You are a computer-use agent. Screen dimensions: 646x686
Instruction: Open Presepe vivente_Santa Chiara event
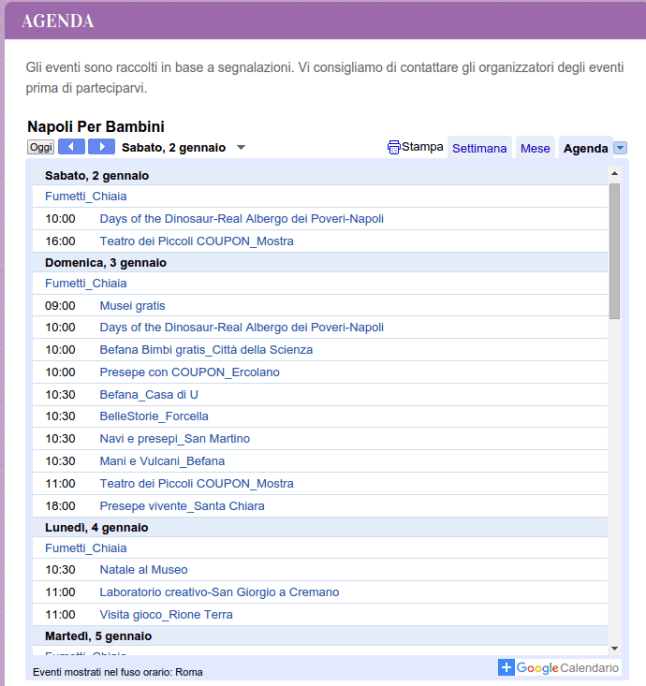(182, 506)
